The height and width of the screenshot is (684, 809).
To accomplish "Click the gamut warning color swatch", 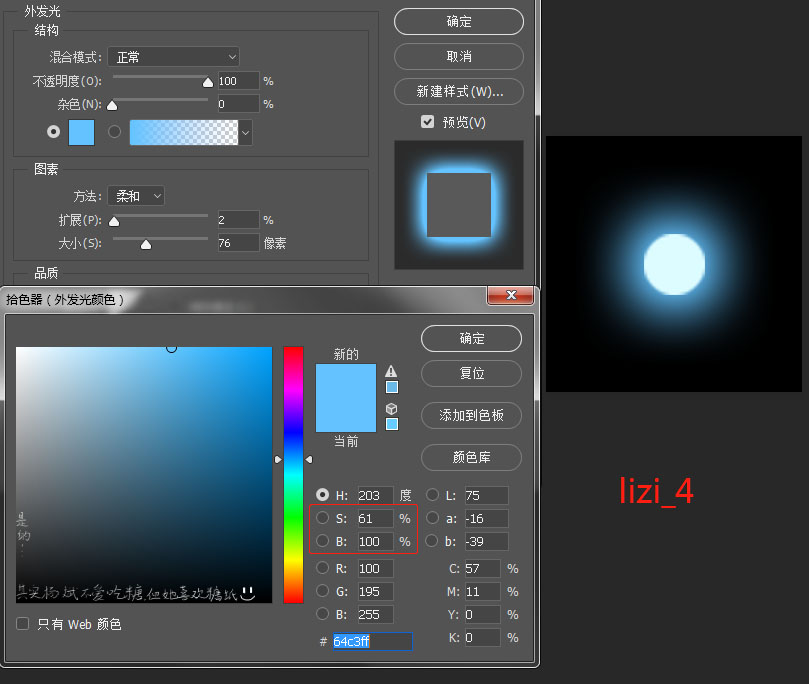I will 392,387.
